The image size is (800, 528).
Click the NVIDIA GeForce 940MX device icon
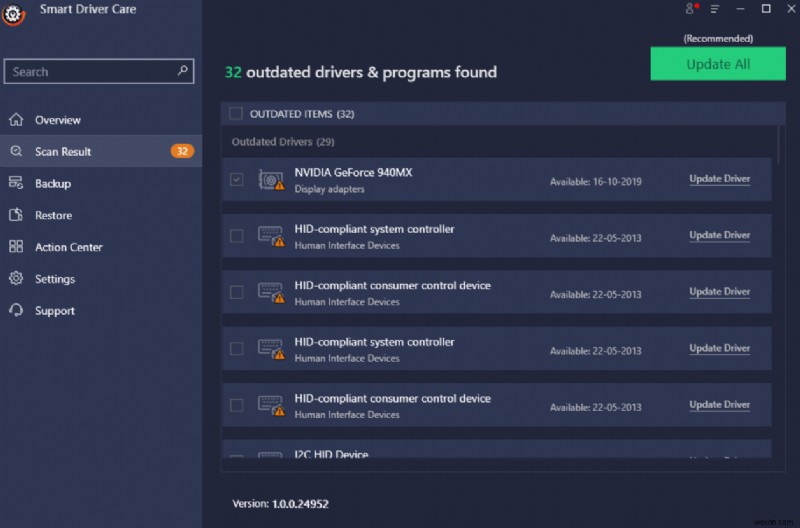(271, 180)
